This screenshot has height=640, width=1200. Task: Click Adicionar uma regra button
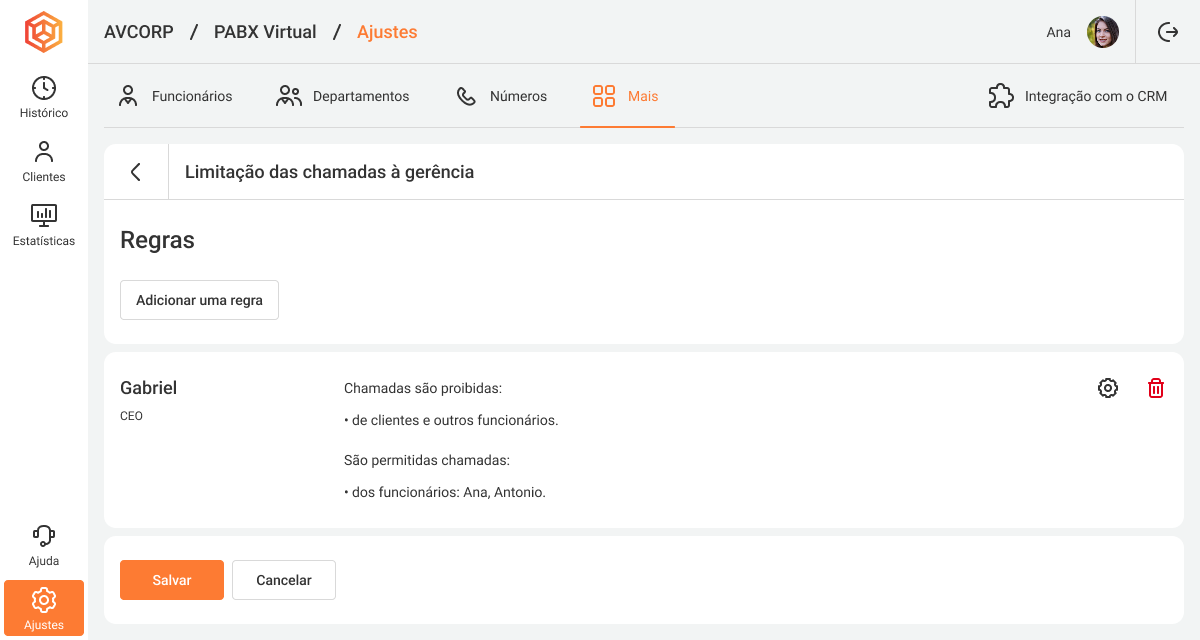point(199,300)
